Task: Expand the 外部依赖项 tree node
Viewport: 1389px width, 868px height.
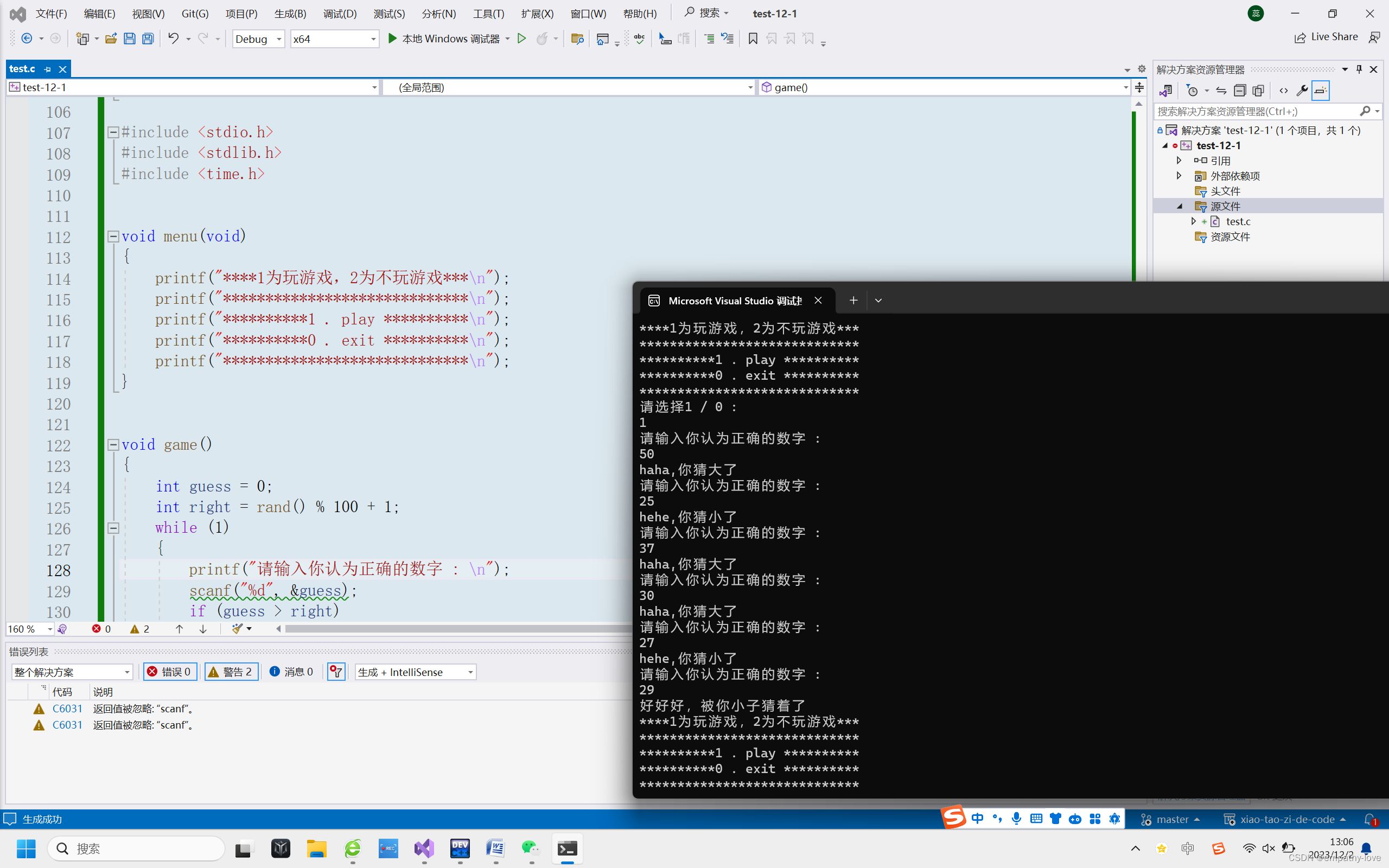Action: point(1179,176)
